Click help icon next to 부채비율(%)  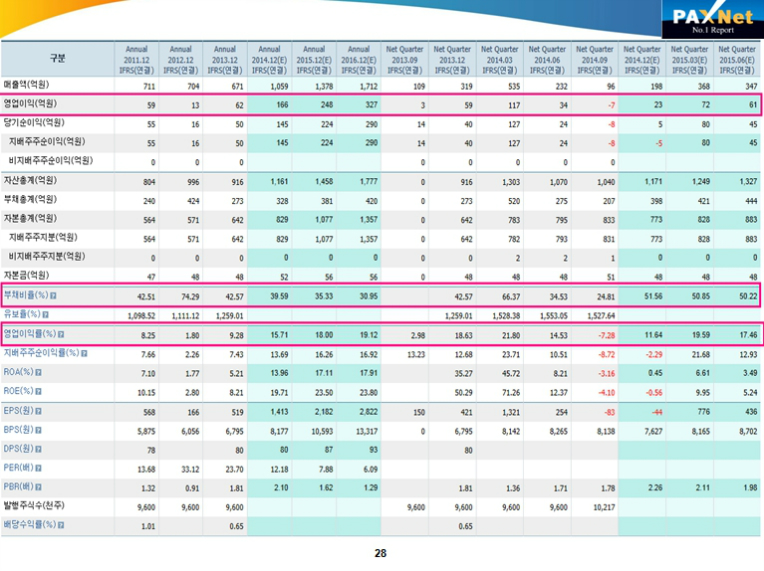(53, 296)
